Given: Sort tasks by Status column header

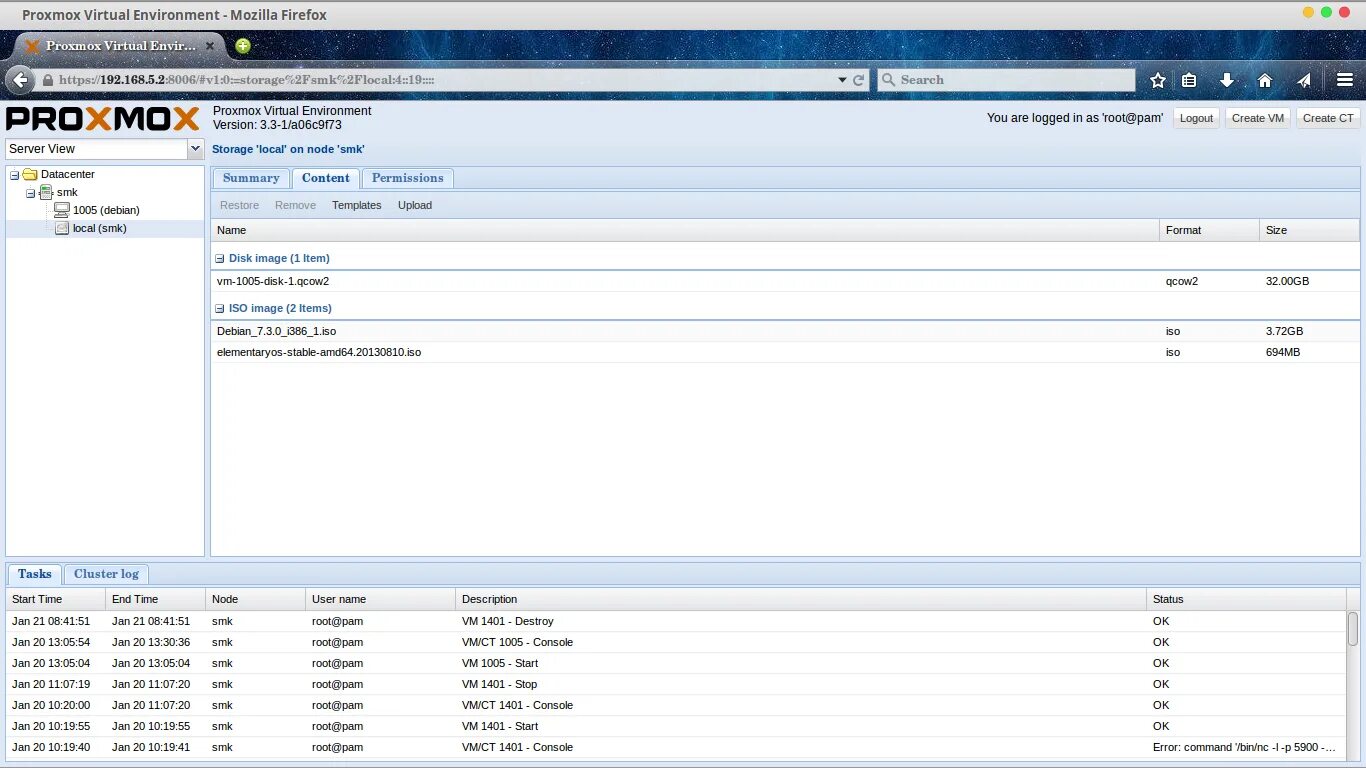Looking at the screenshot, I should click(1247, 599).
